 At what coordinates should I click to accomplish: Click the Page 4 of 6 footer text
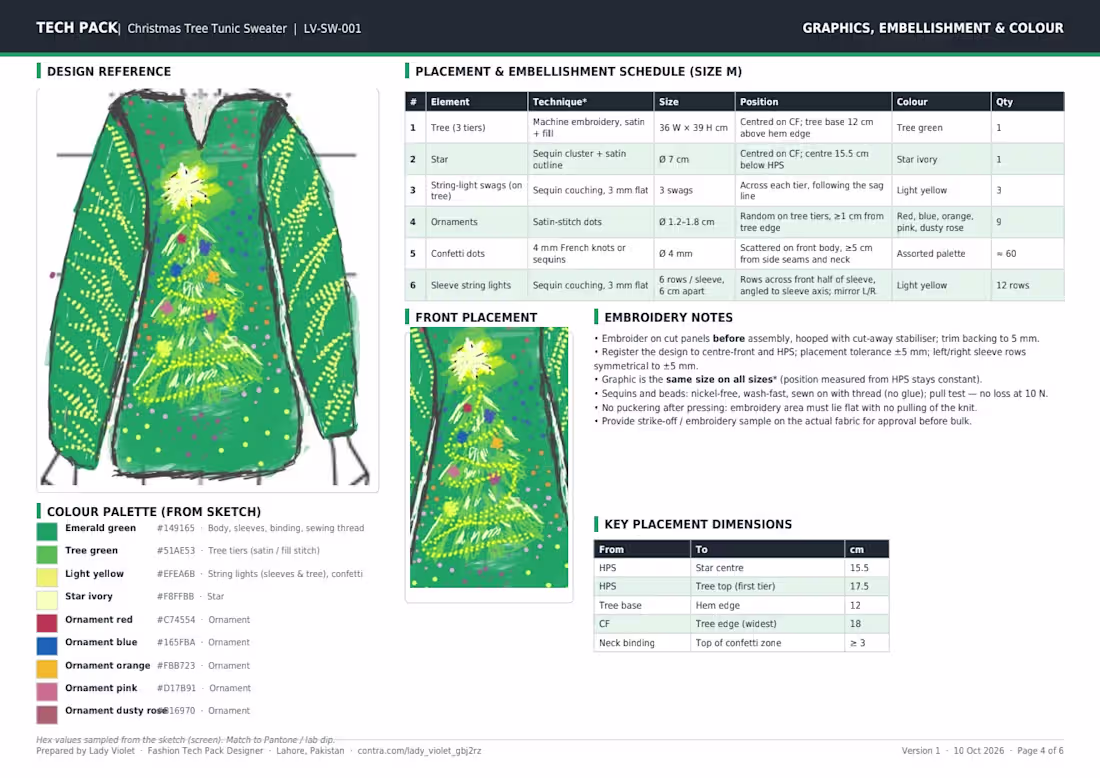1040,751
